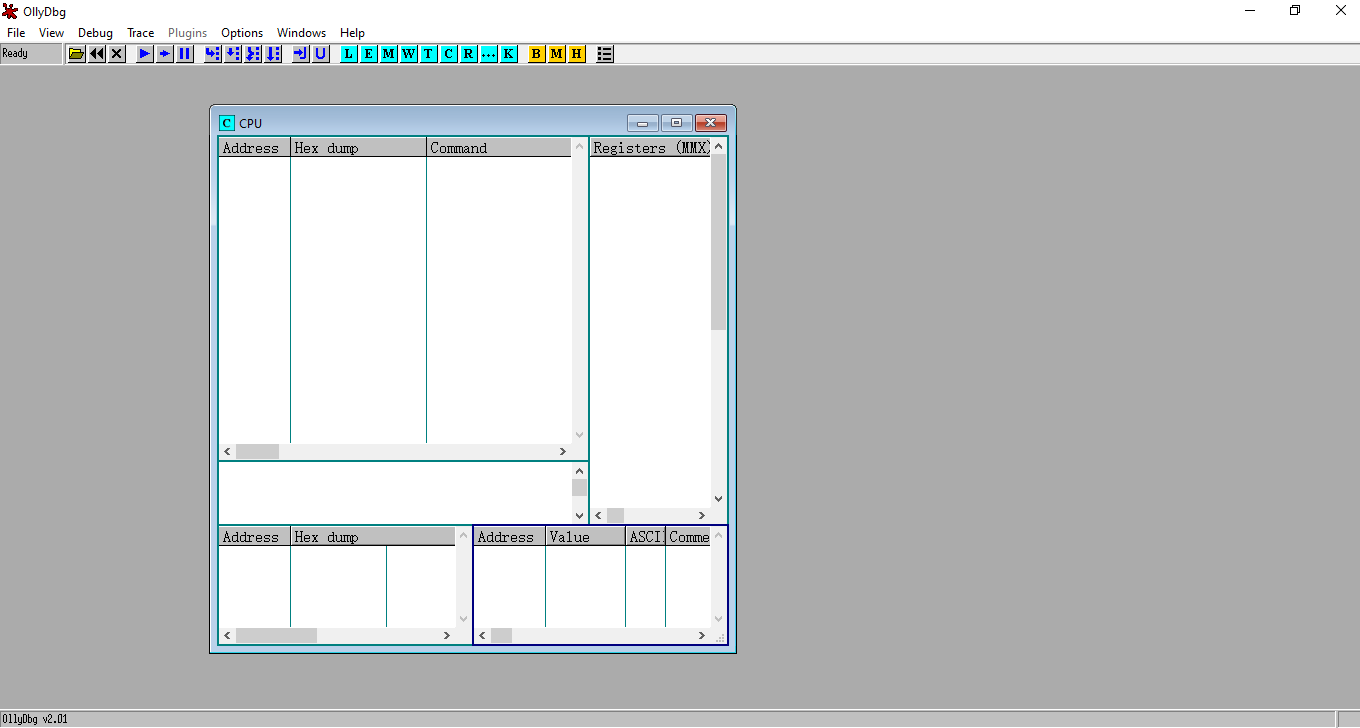Image resolution: width=1360 pixels, height=728 pixels.
Task: Open the Help menu
Action: [x=352, y=33]
